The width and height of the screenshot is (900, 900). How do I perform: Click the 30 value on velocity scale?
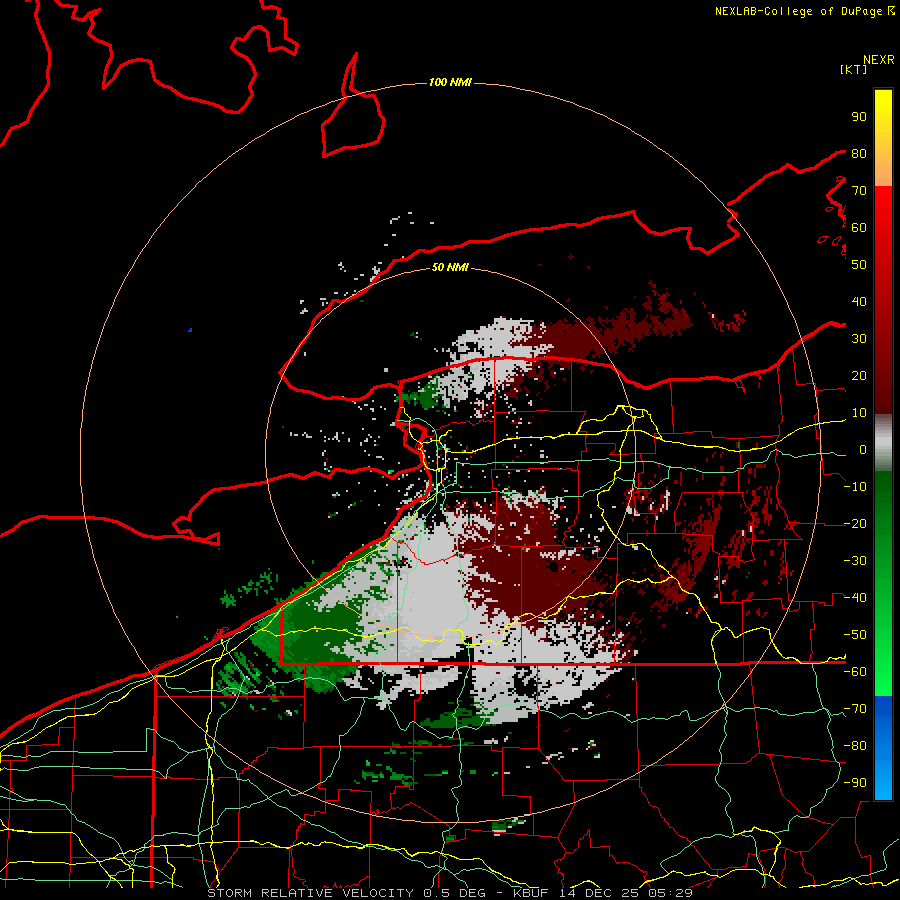pyautogui.click(x=859, y=339)
